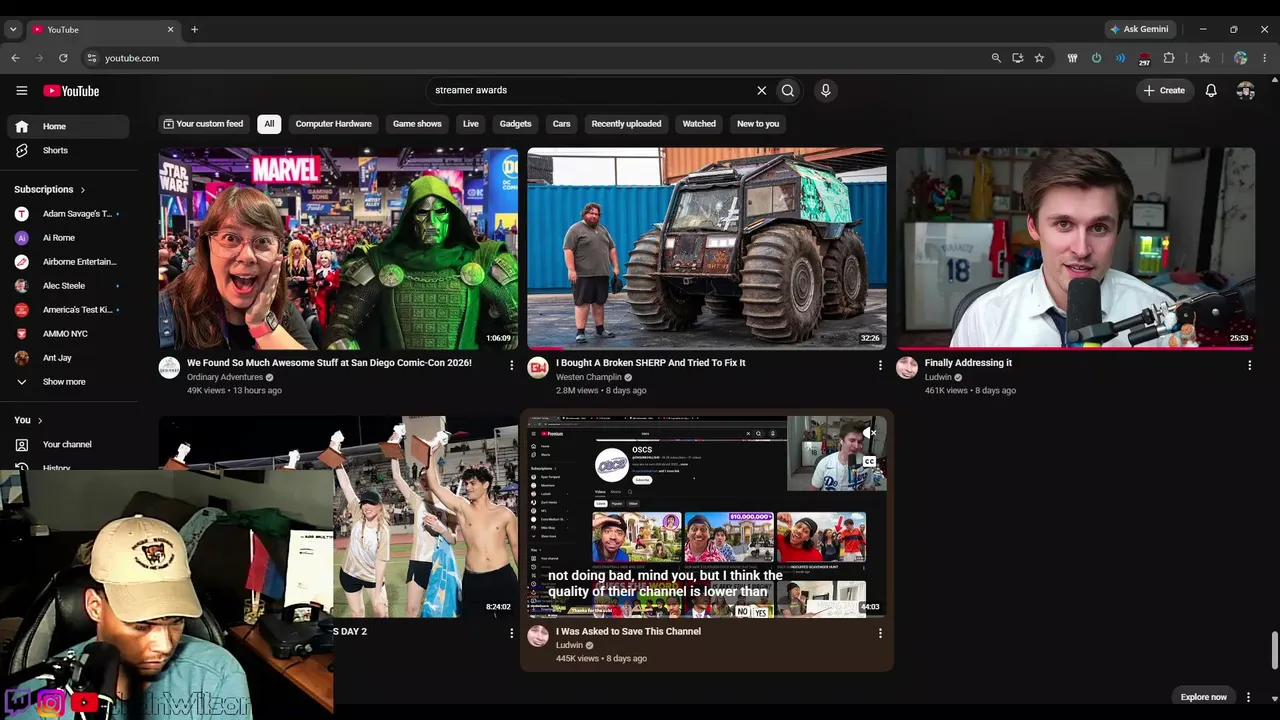The image size is (1280, 720).
Task: Click the Explore now button
Action: click(x=1204, y=697)
